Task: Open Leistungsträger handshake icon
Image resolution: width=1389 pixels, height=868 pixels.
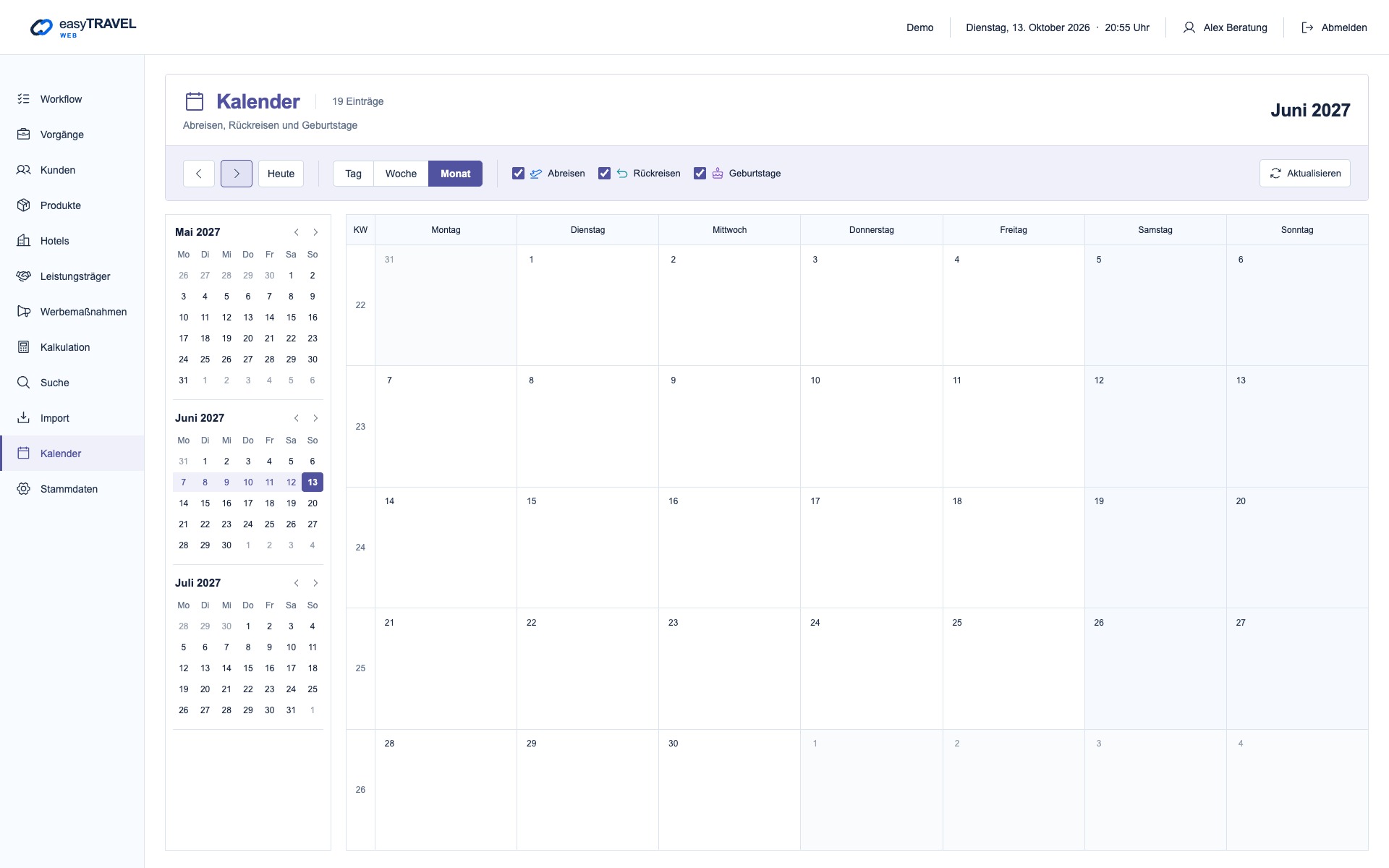Action: click(24, 276)
